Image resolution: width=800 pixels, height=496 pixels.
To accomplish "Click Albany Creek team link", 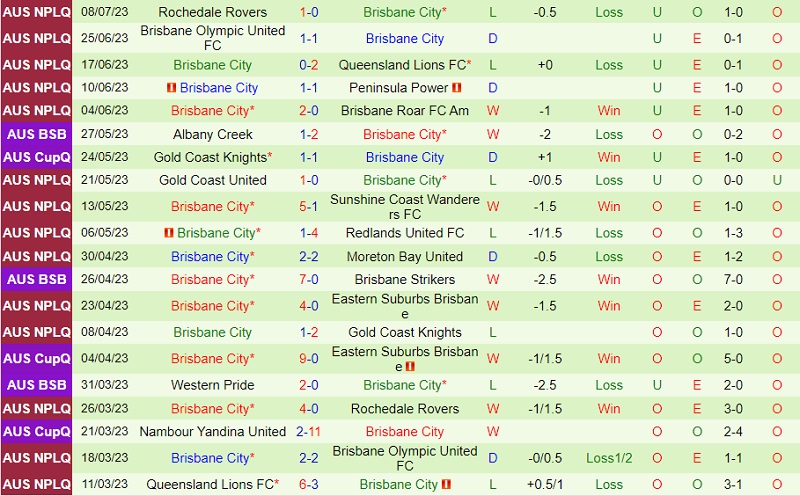I will coord(212,134).
